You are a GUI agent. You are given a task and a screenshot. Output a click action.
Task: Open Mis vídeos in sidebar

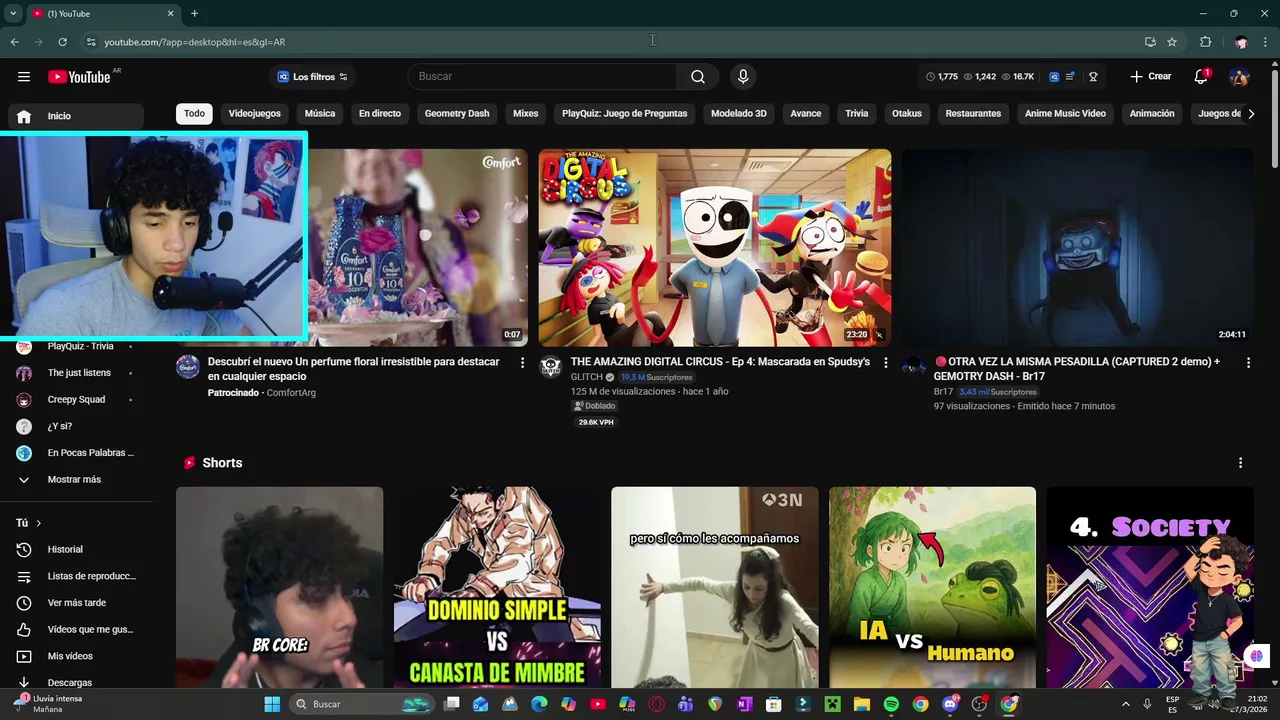(78, 656)
